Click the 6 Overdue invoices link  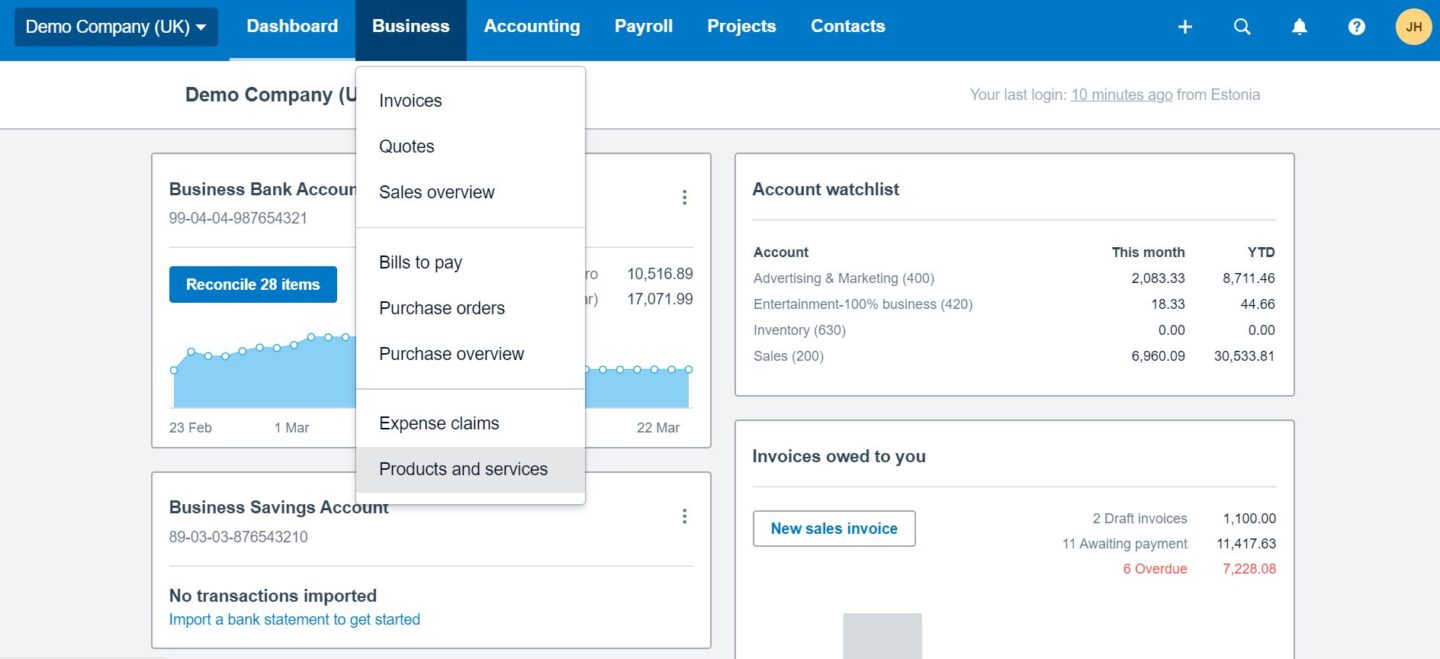(1155, 568)
